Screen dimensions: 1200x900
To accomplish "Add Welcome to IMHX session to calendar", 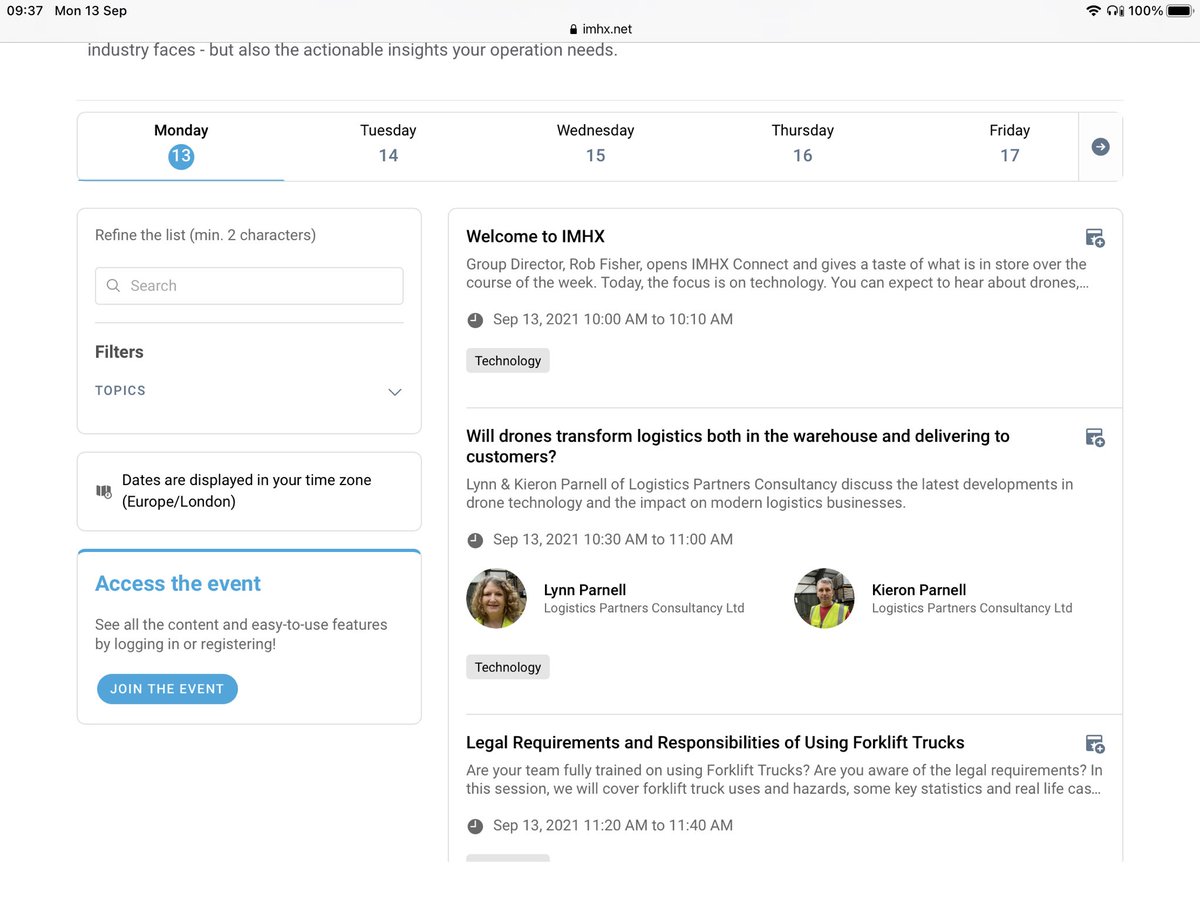I will (1095, 238).
